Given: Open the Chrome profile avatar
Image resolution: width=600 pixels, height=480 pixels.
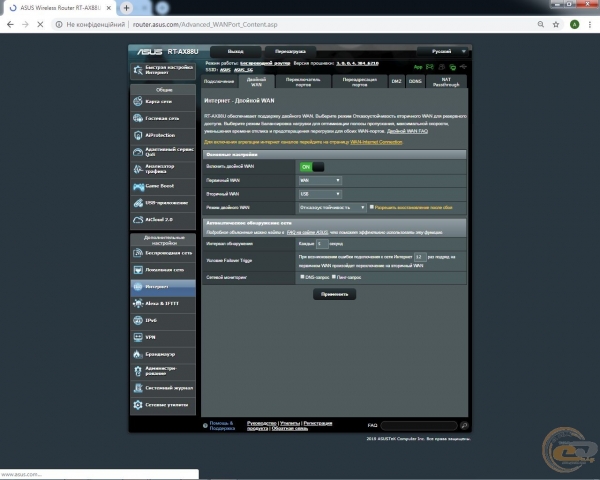Looking at the screenshot, I should point(574,24).
